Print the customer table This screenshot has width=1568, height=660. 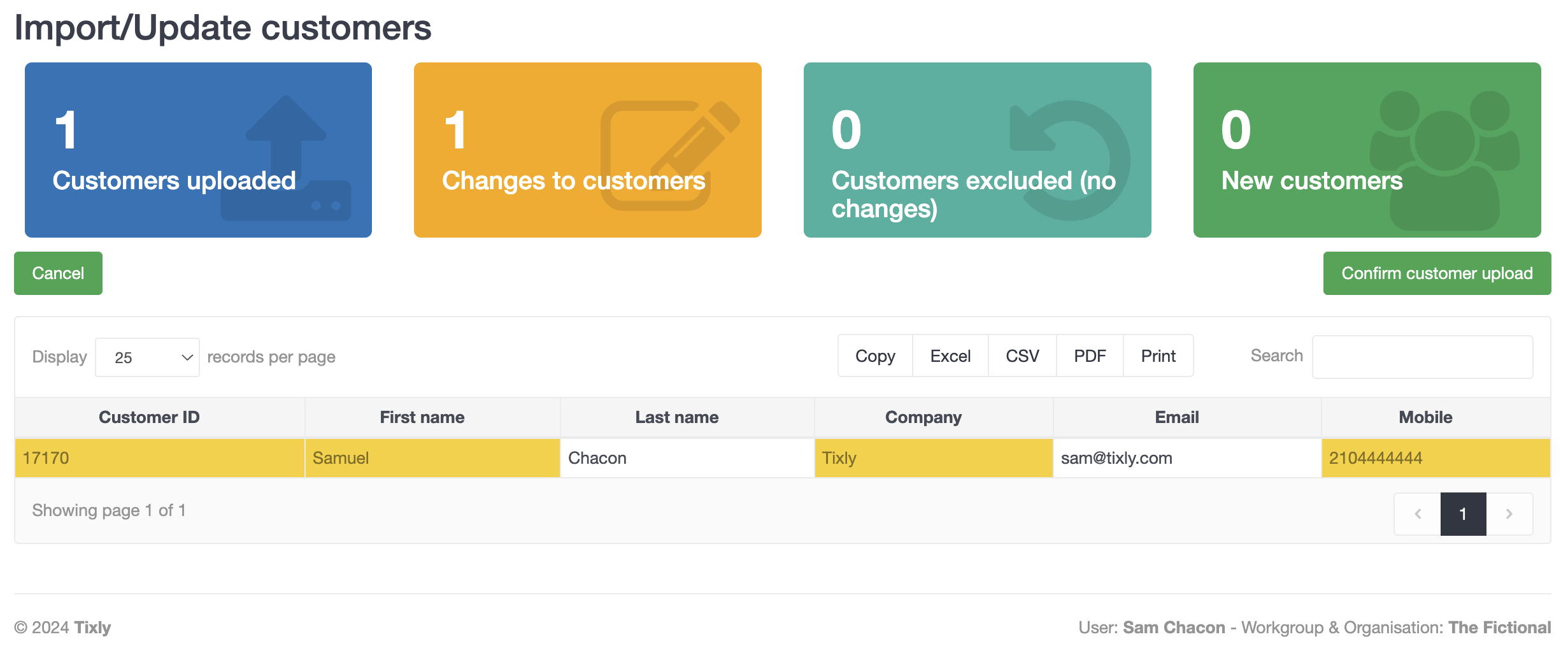point(1158,356)
